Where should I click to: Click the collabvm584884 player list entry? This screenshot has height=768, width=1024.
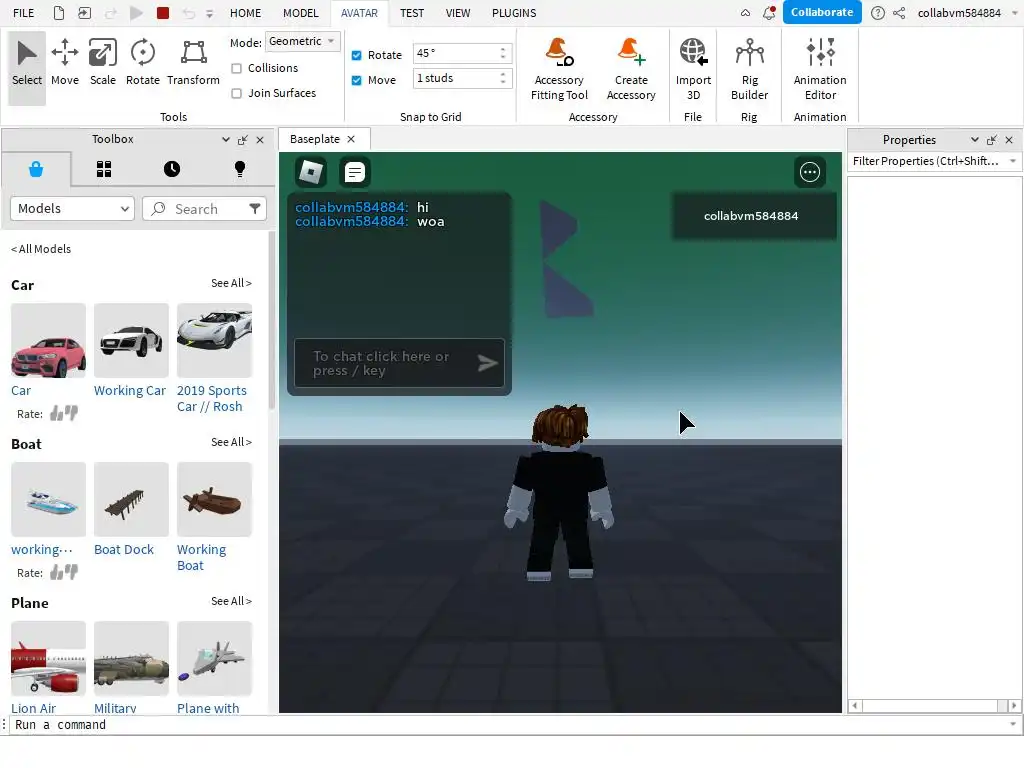(754, 216)
